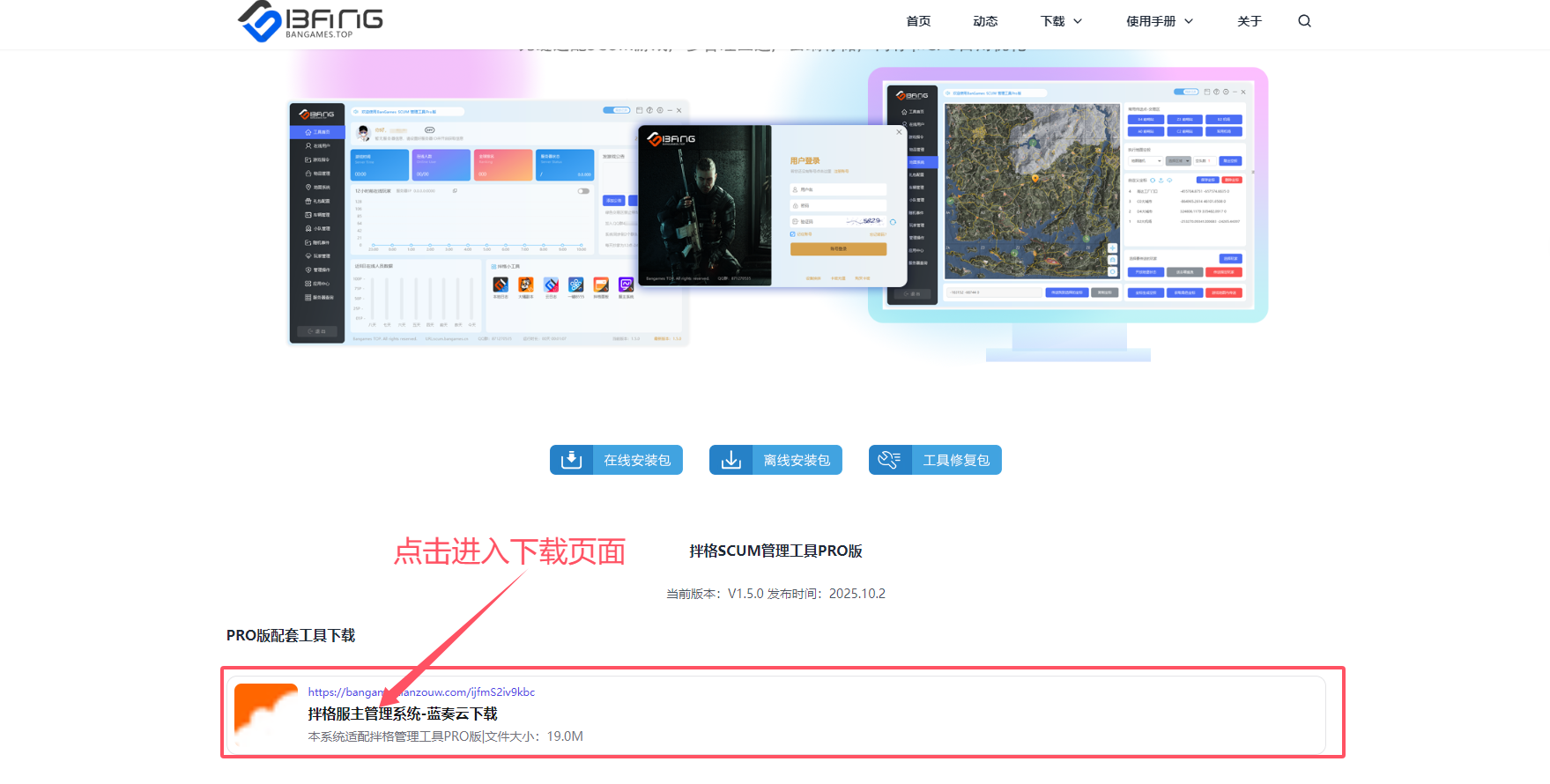This screenshot has height=784, width=1550.
Task: Click the orange location pin on the map
Action: [x=1035, y=178]
